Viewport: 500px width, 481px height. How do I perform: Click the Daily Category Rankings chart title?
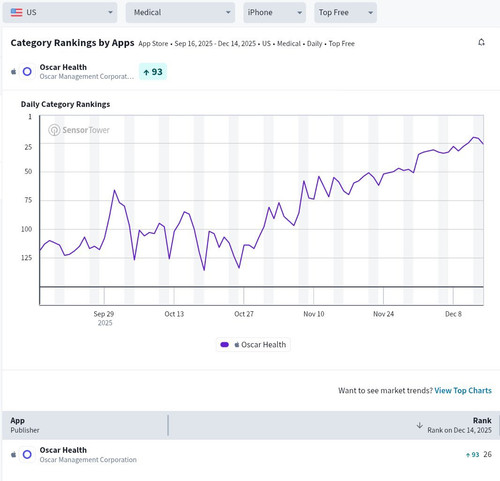pyautogui.click(x=65, y=104)
